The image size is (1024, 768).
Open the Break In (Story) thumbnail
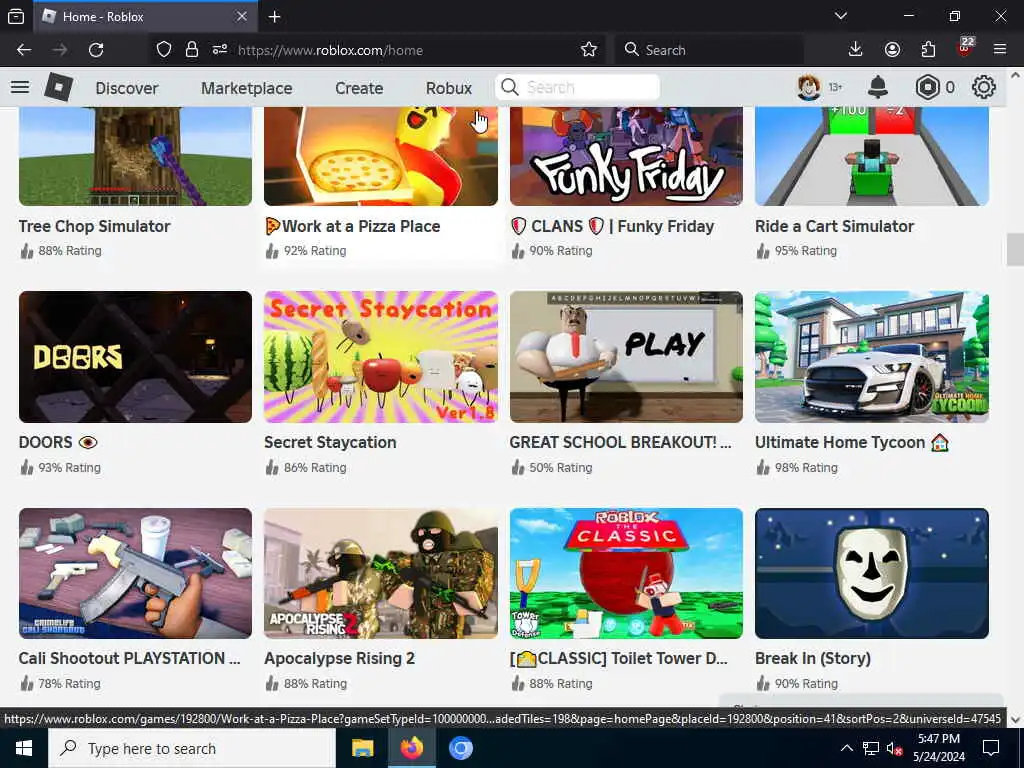(872, 573)
